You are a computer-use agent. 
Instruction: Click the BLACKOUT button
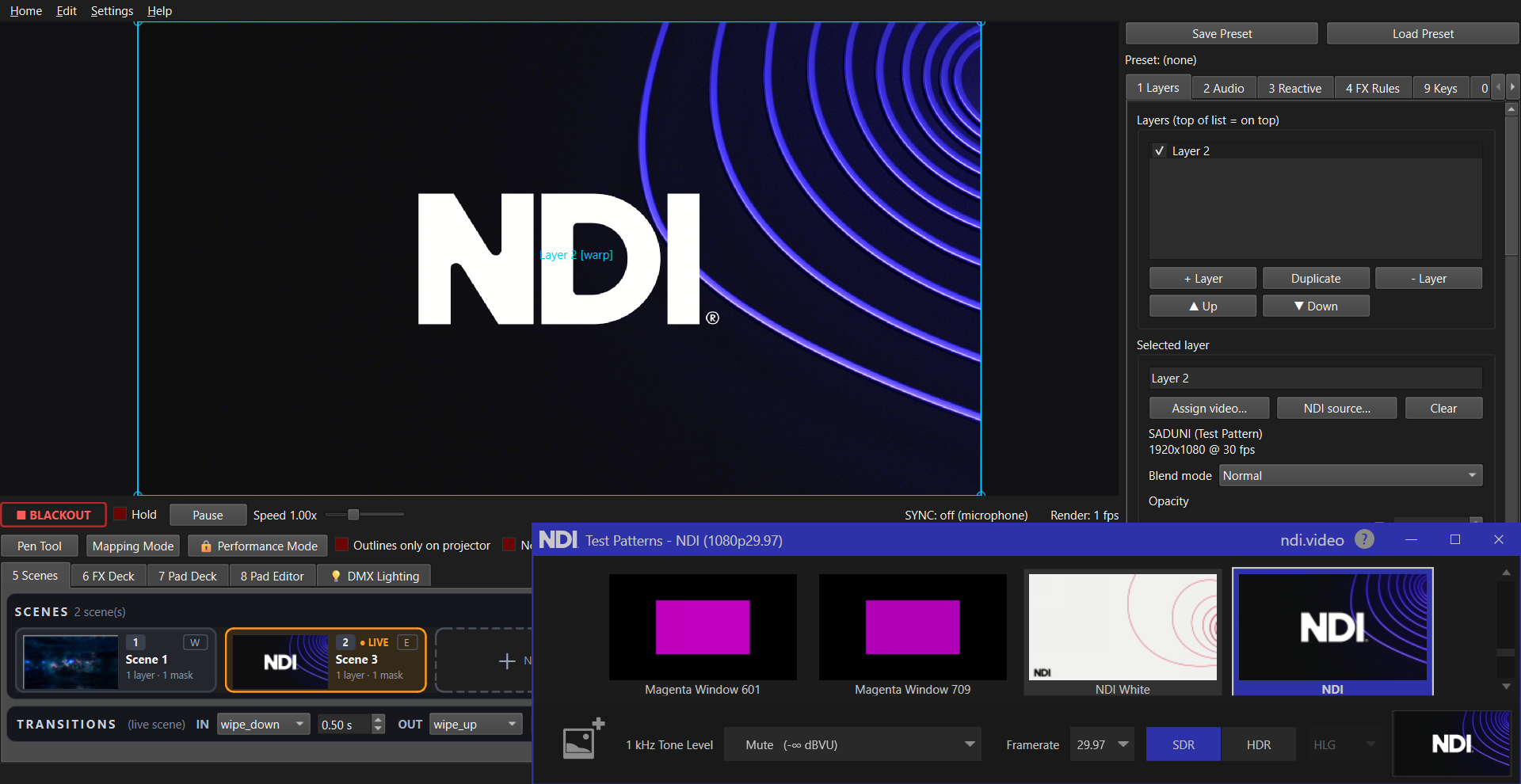[x=54, y=515]
